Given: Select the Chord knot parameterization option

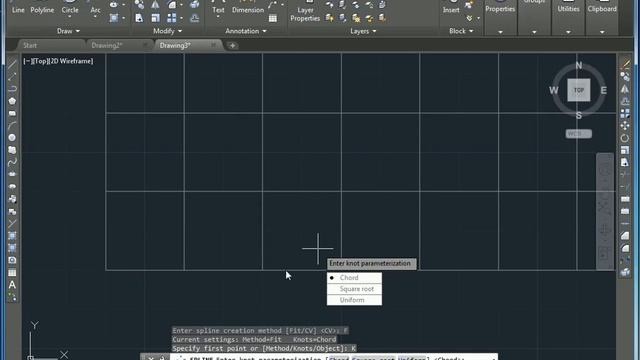Looking at the screenshot, I should (354, 278).
